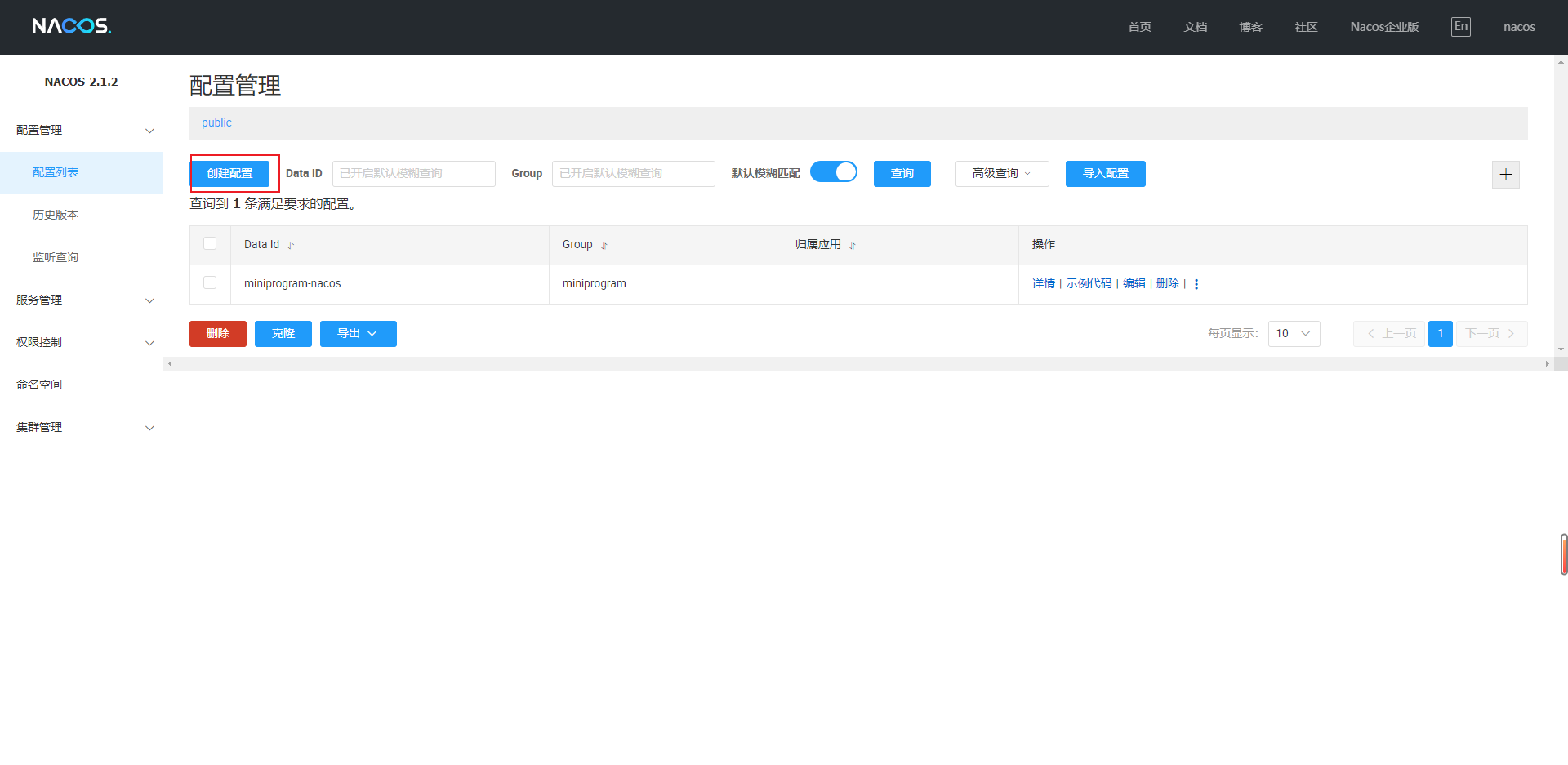The height and width of the screenshot is (765, 1568).
Task: Click the 创建配置 button
Action: (229, 173)
